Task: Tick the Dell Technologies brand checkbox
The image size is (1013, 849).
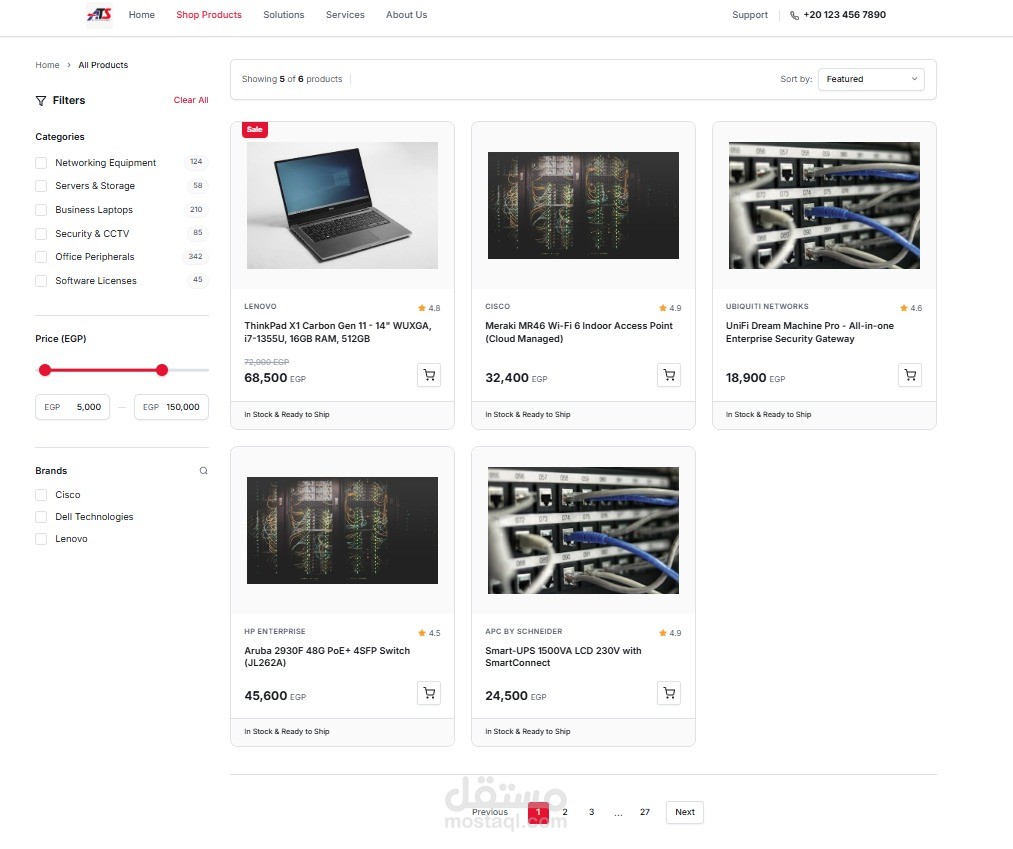Action: pyautogui.click(x=41, y=517)
